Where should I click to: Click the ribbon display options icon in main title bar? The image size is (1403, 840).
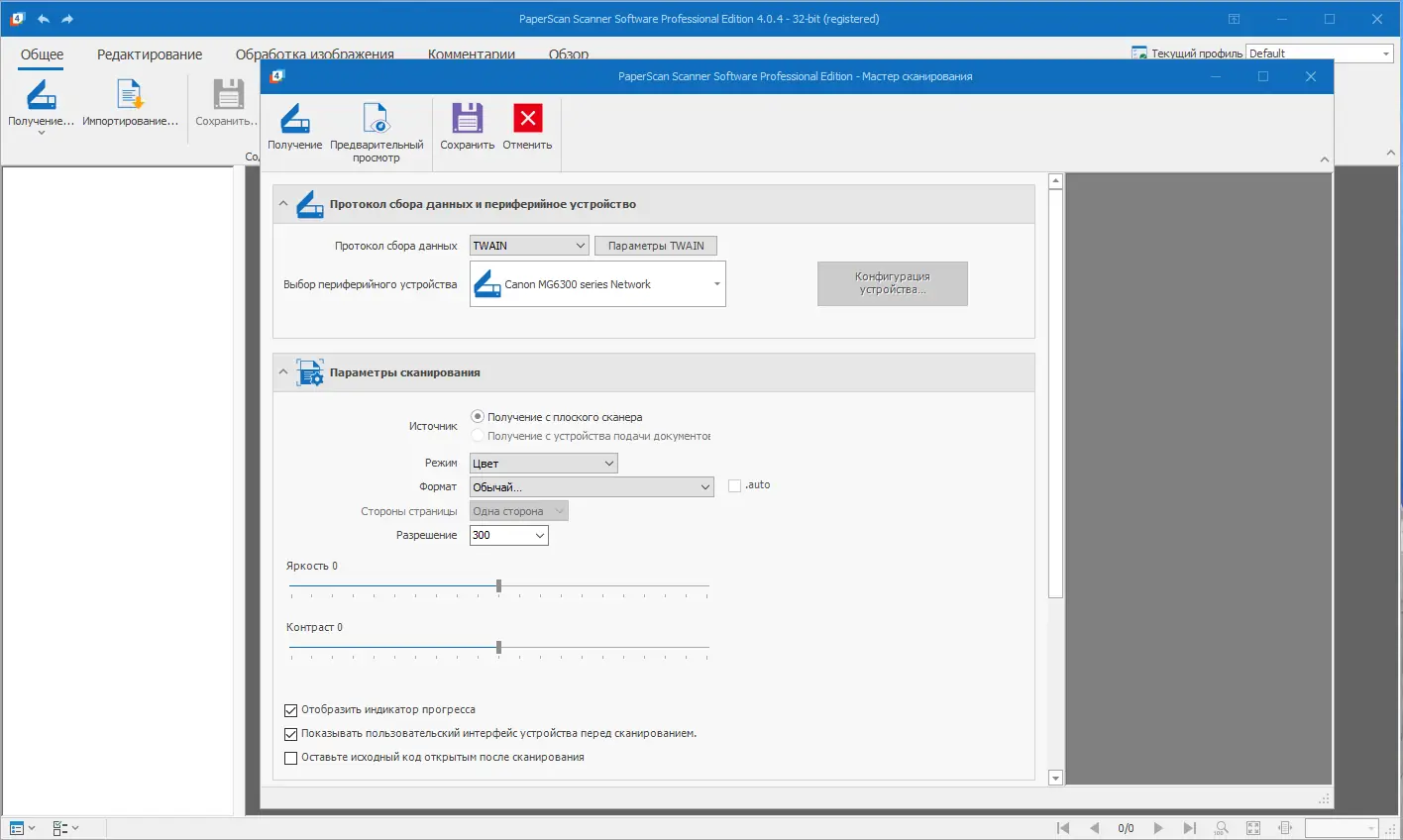click(1234, 19)
